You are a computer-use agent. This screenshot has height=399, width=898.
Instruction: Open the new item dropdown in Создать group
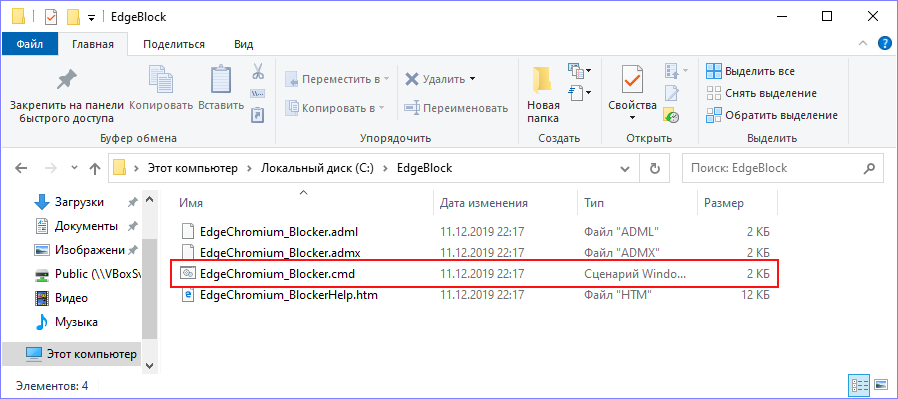(x=580, y=71)
